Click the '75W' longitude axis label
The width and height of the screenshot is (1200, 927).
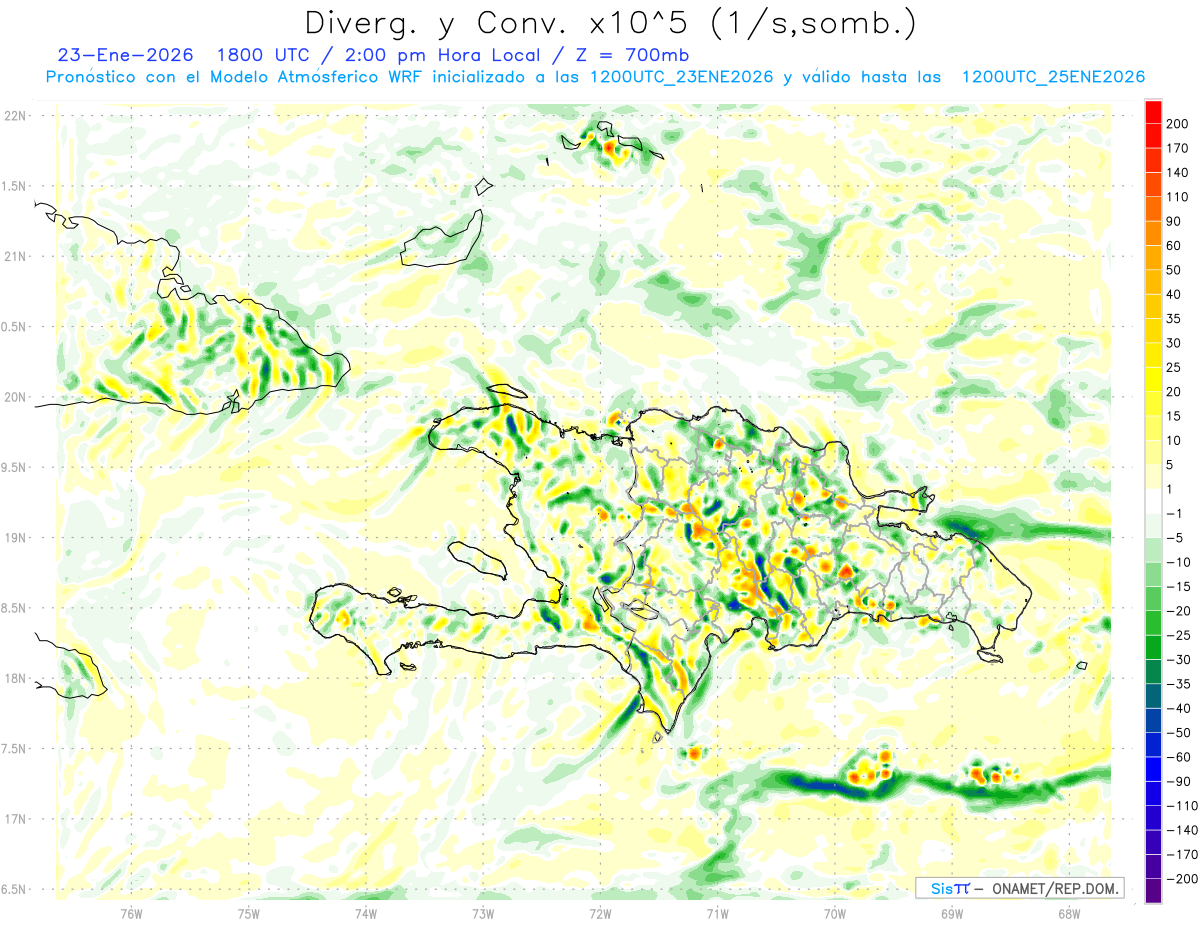[x=248, y=914]
